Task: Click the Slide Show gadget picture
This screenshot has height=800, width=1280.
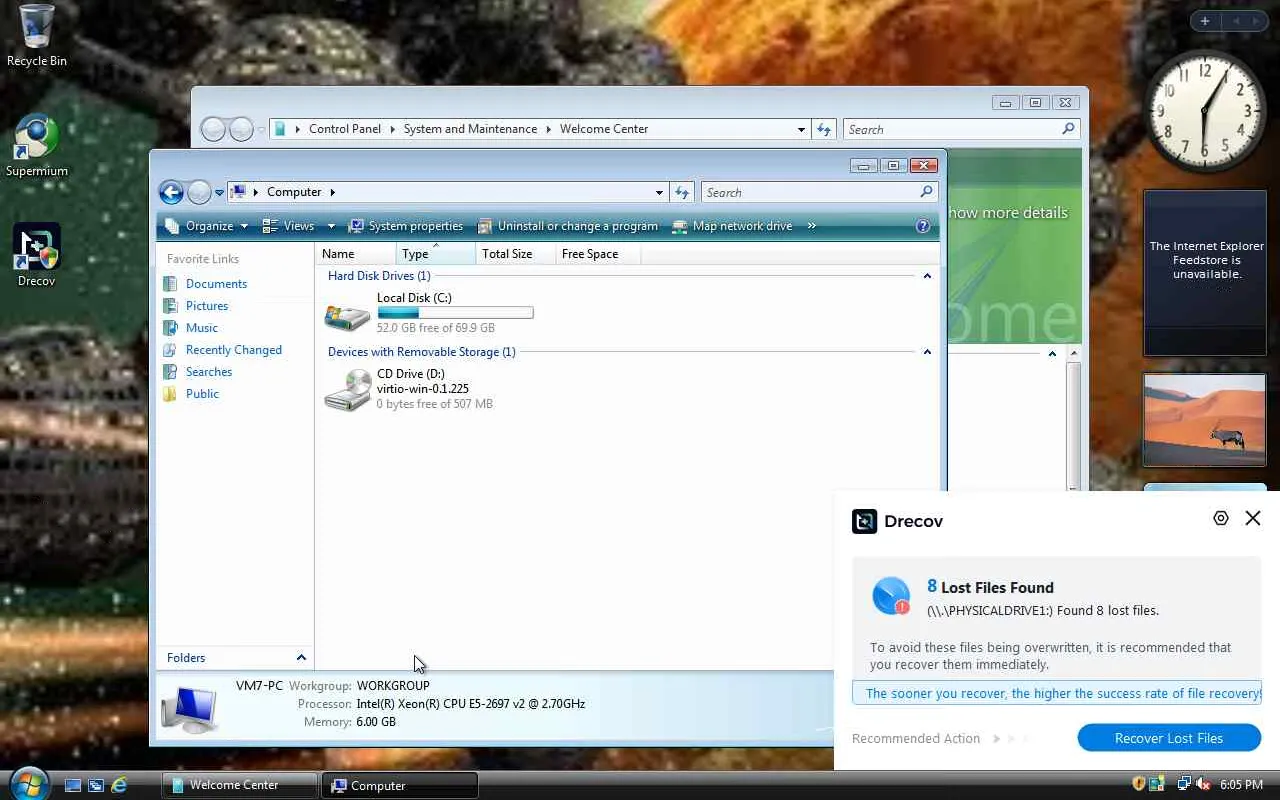Action: (x=1205, y=420)
